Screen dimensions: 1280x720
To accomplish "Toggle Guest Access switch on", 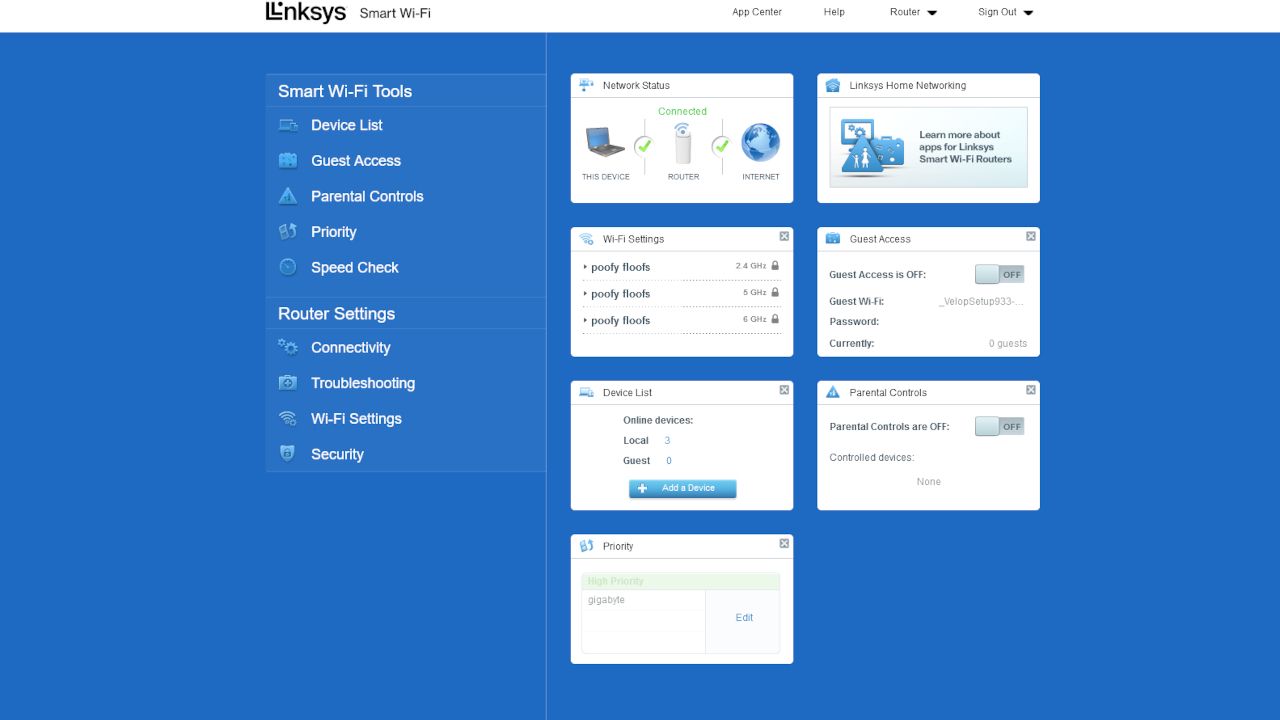I will point(1000,274).
